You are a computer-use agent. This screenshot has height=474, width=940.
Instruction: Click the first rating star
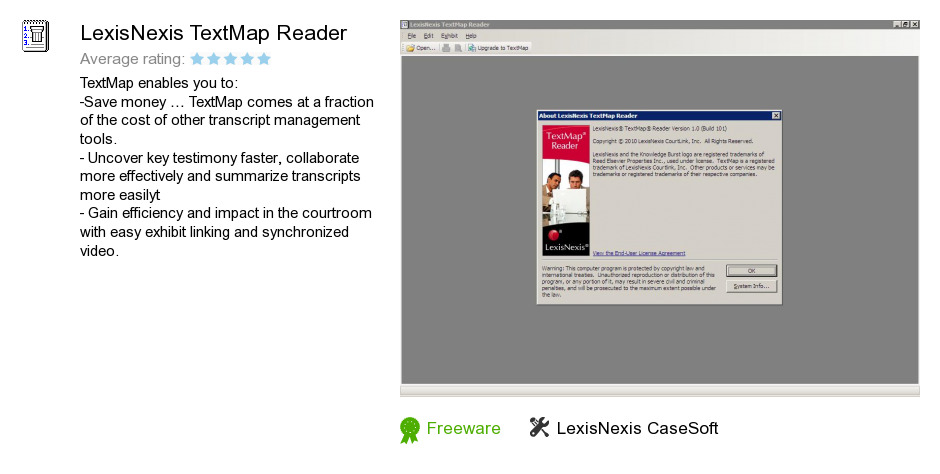[x=197, y=59]
